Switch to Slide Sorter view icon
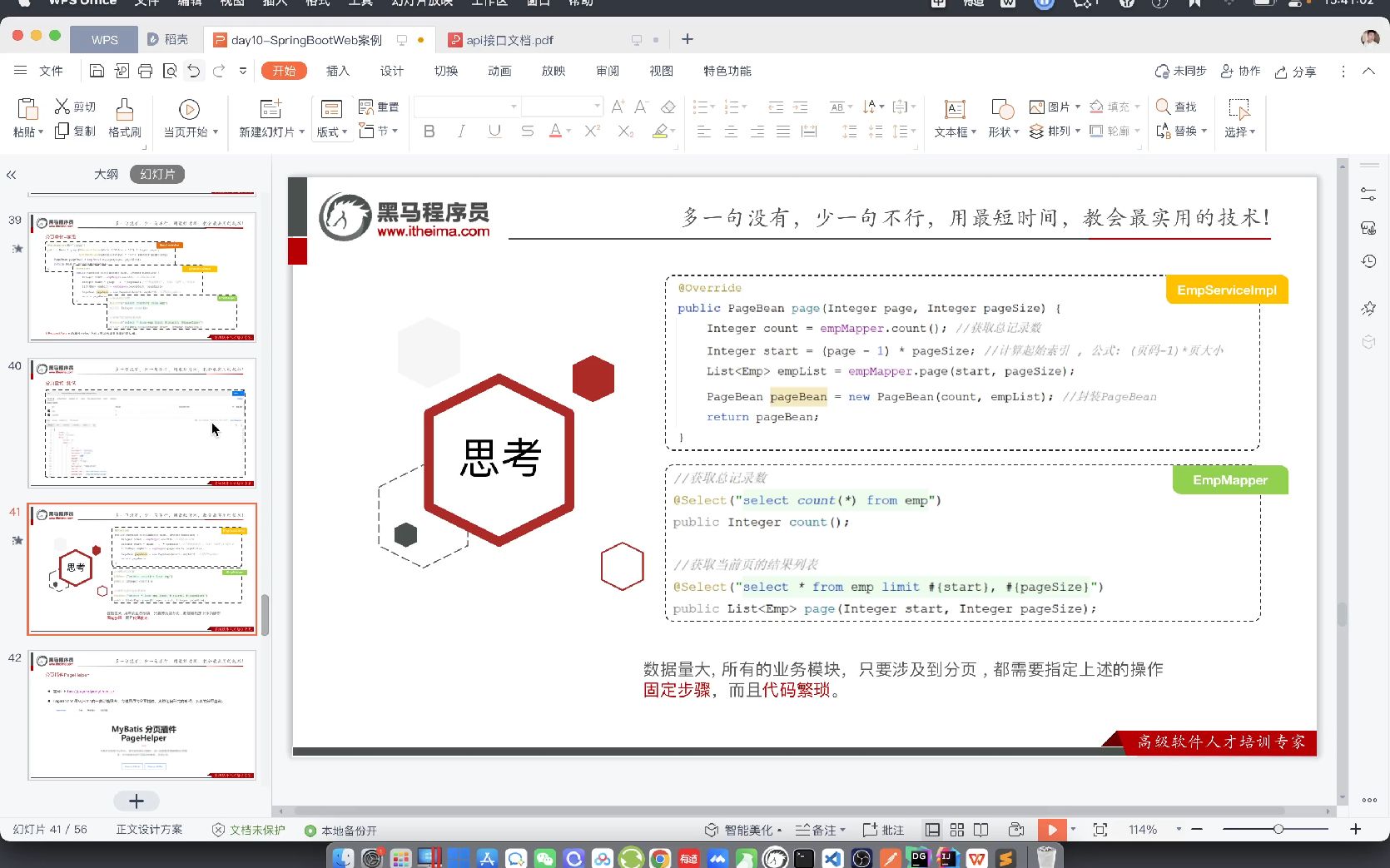Viewport: 1390px width, 868px height. coord(957,830)
